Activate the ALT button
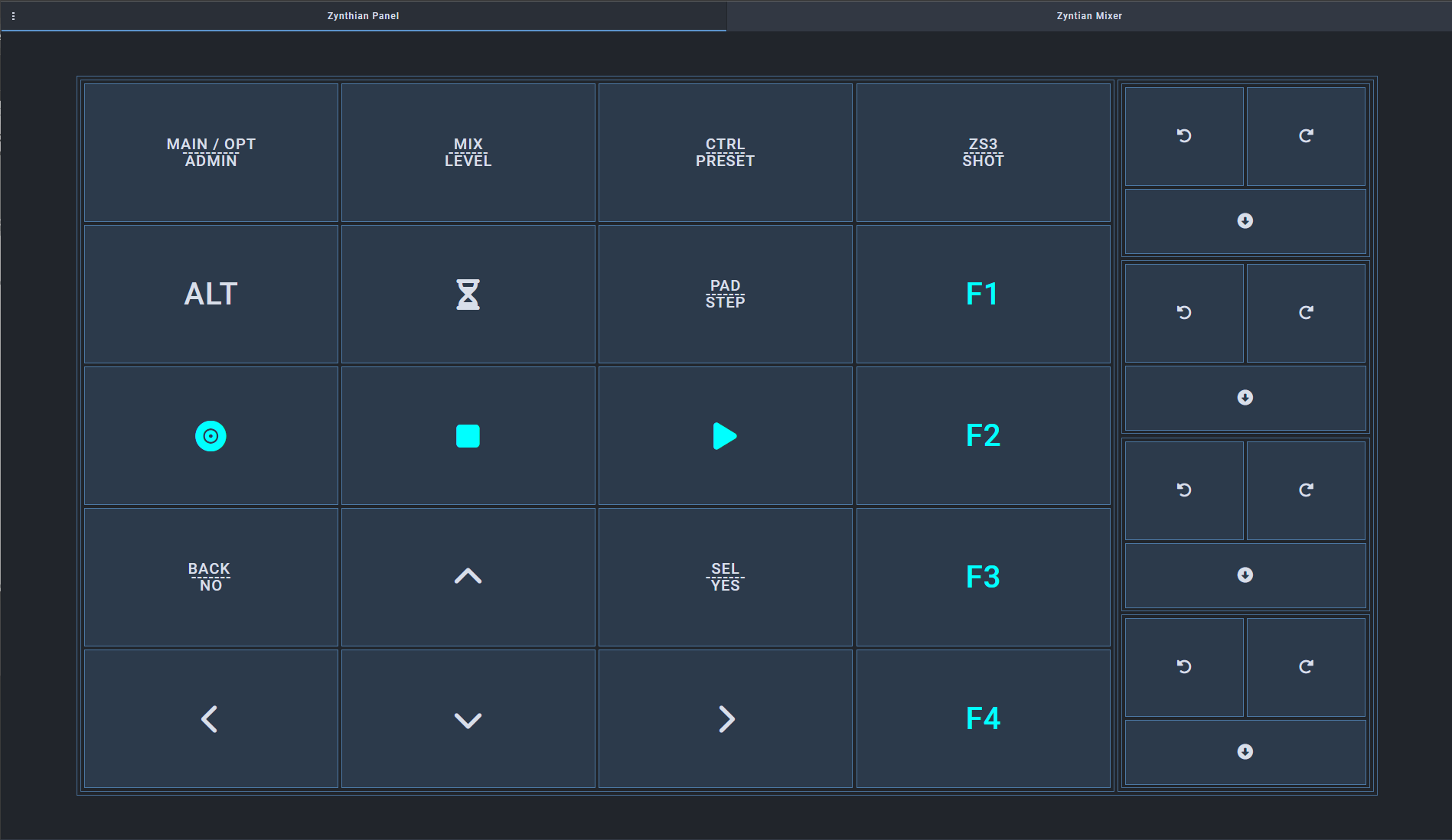Image resolution: width=1452 pixels, height=840 pixels. [x=211, y=294]
